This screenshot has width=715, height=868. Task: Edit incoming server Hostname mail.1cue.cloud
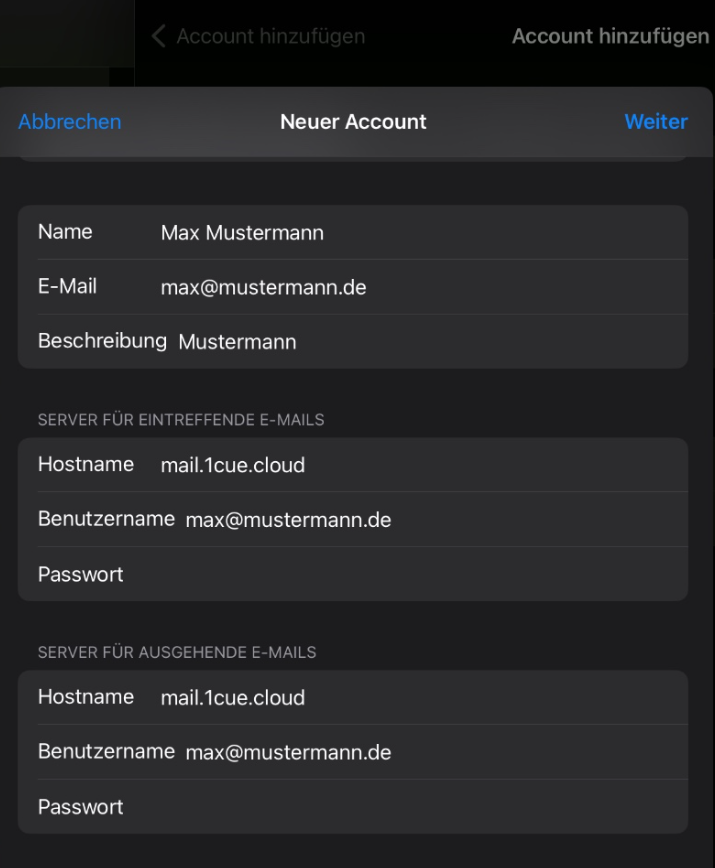(x=353, y=464)
